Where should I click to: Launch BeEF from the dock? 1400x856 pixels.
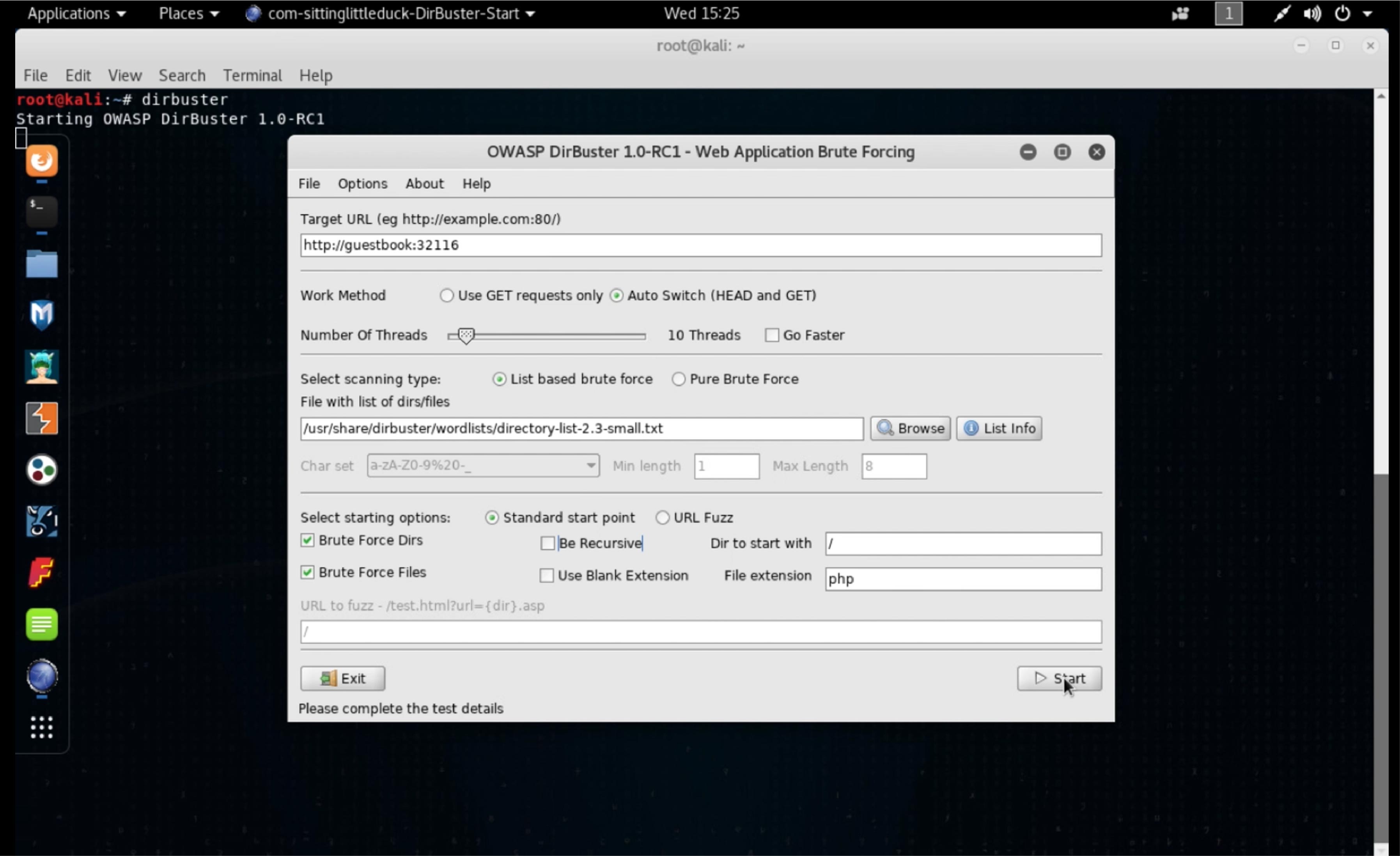(41, 521)
